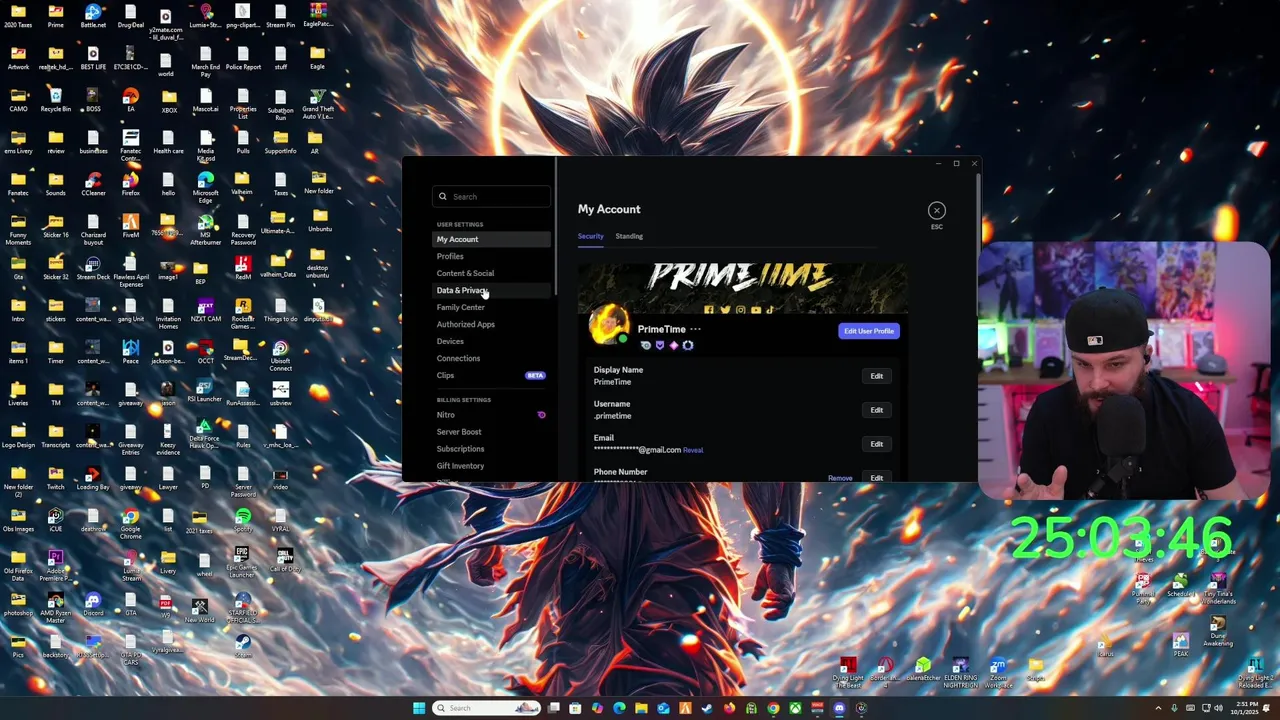Launch Call of Duty desktop shortcut
The image size is (1280, 720).
pos(285,560)
